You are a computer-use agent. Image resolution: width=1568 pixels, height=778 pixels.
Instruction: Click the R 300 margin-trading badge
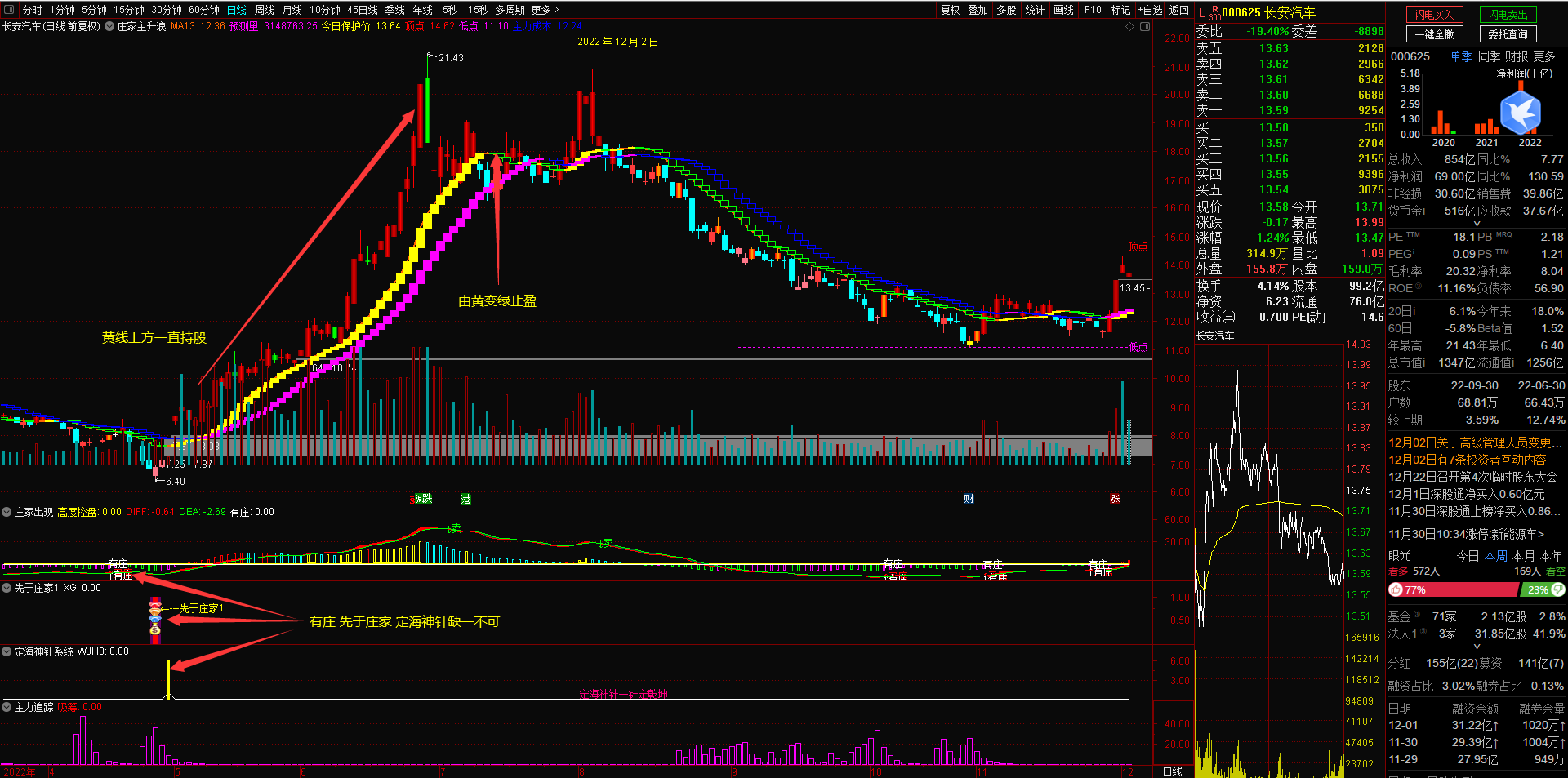(x=1215, y=13)
